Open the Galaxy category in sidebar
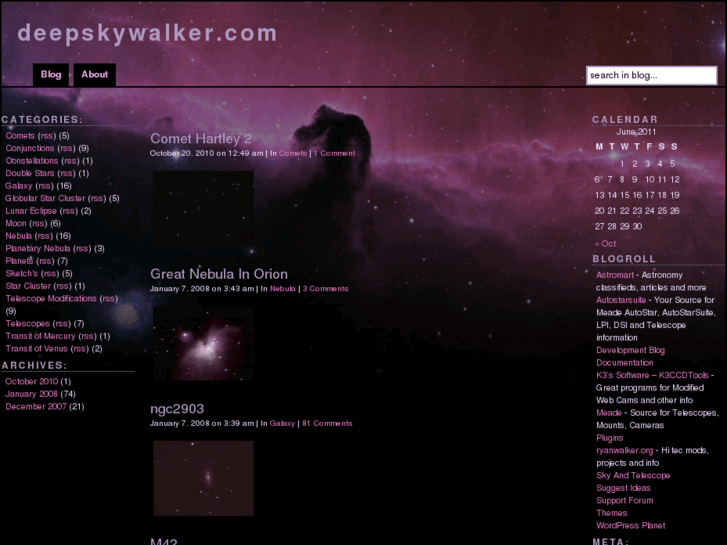Viewport: 727px width, 545px height. 19,186
